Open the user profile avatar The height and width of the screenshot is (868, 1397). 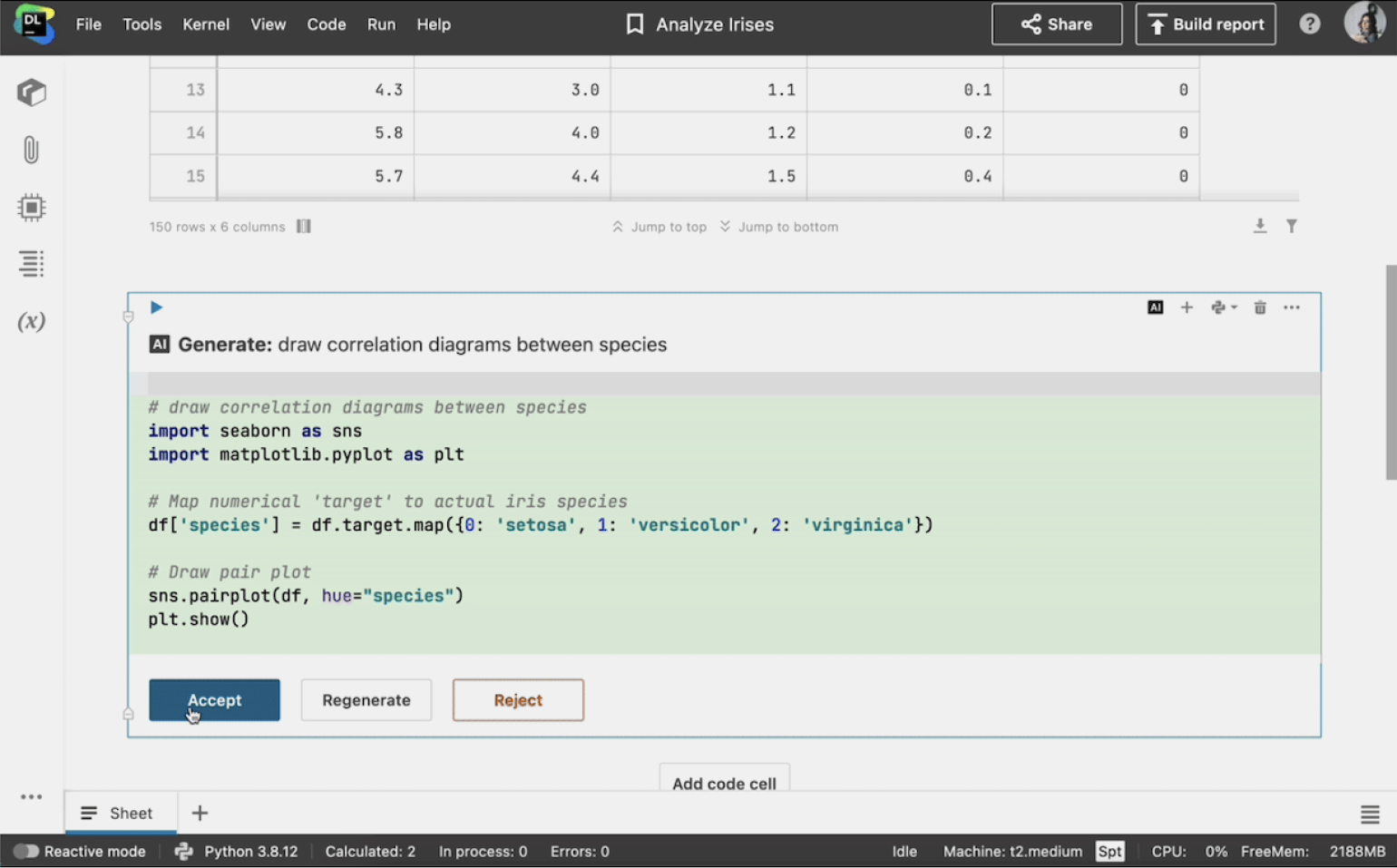click(x=1364, y=24)
